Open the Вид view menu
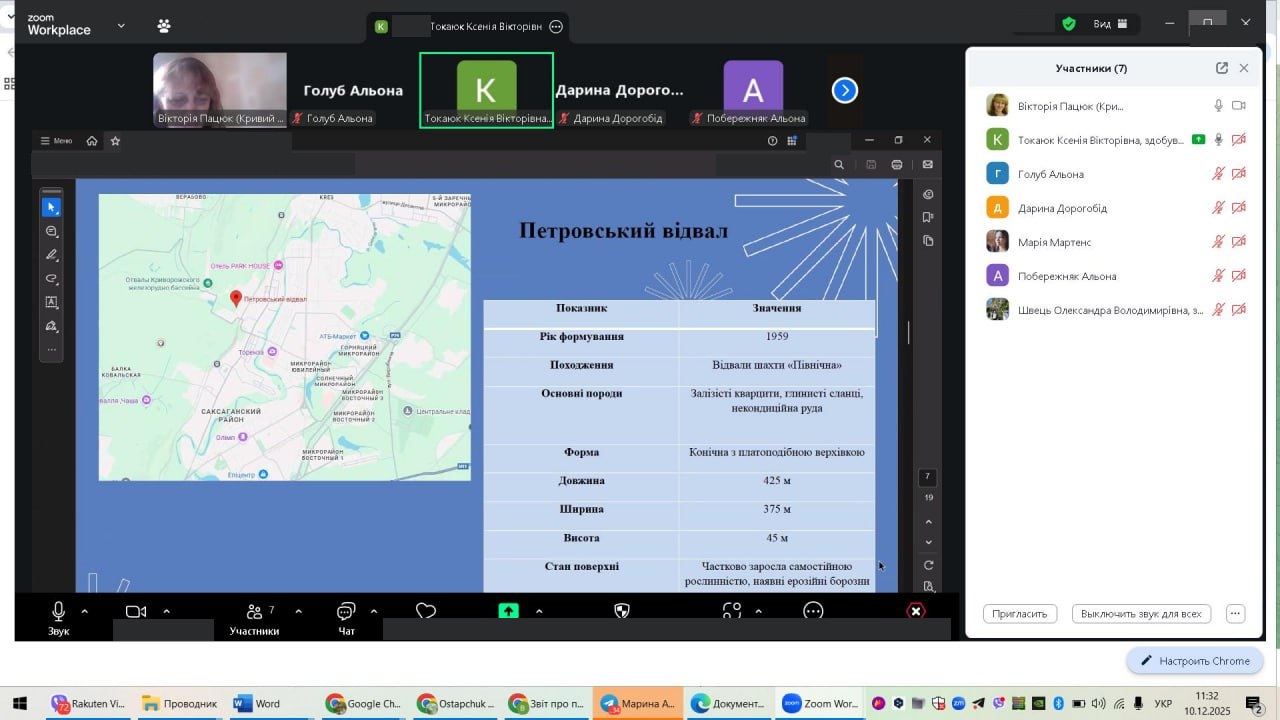Image resolution: width=1280 pixels, height=720 pixels. tap(1109, 24)
